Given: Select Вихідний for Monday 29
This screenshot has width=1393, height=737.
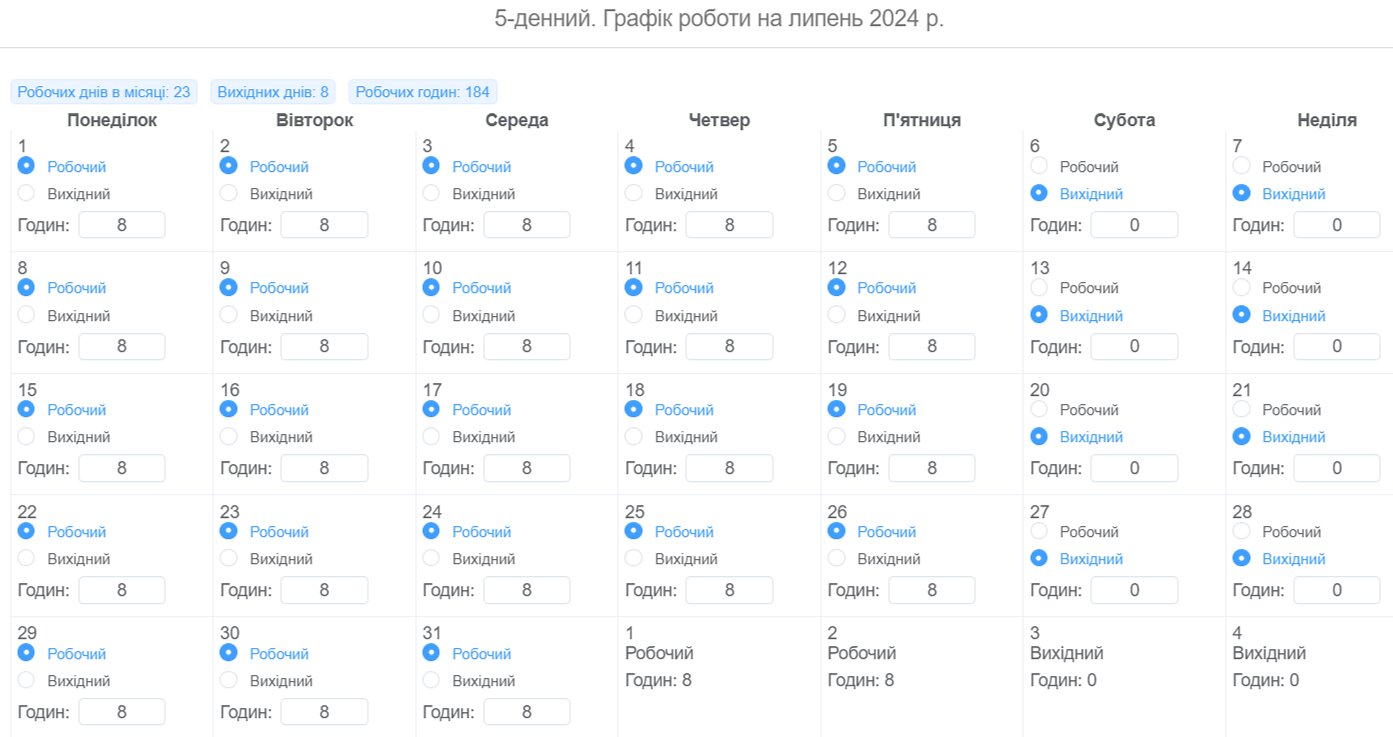Looking at the screenshot, I should point(26,680).
